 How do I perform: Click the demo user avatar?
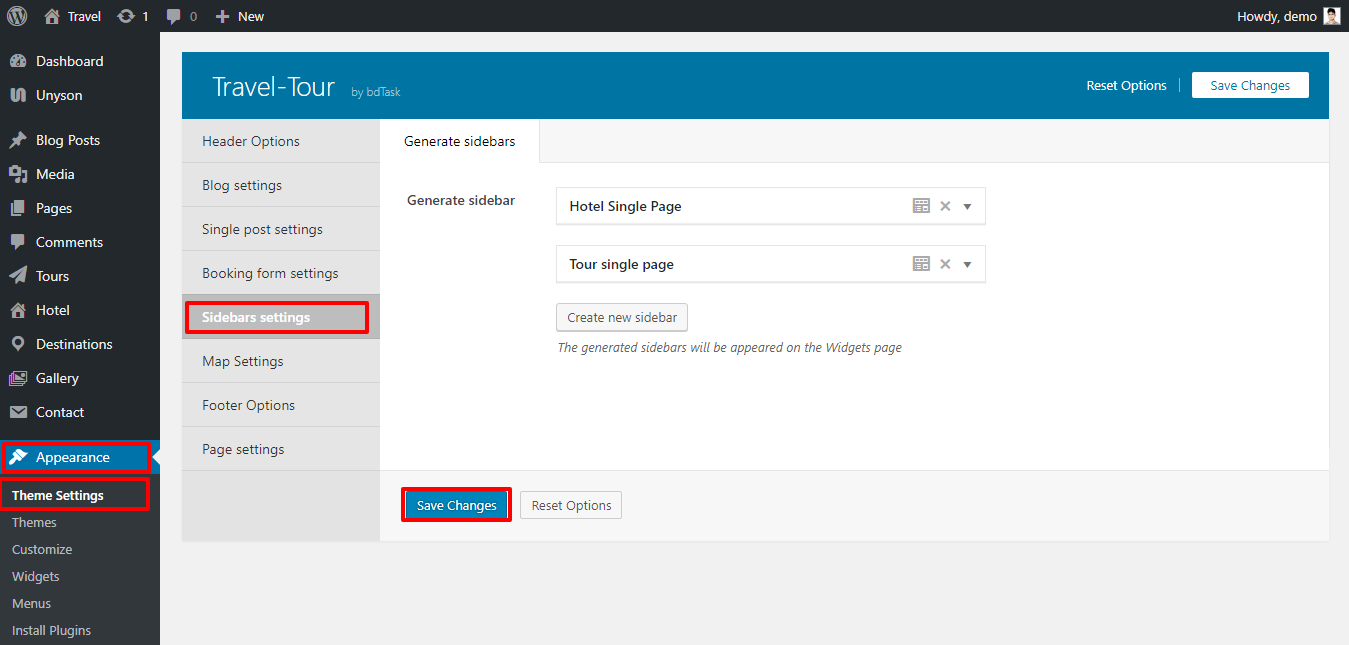(x=1332, y=16)
